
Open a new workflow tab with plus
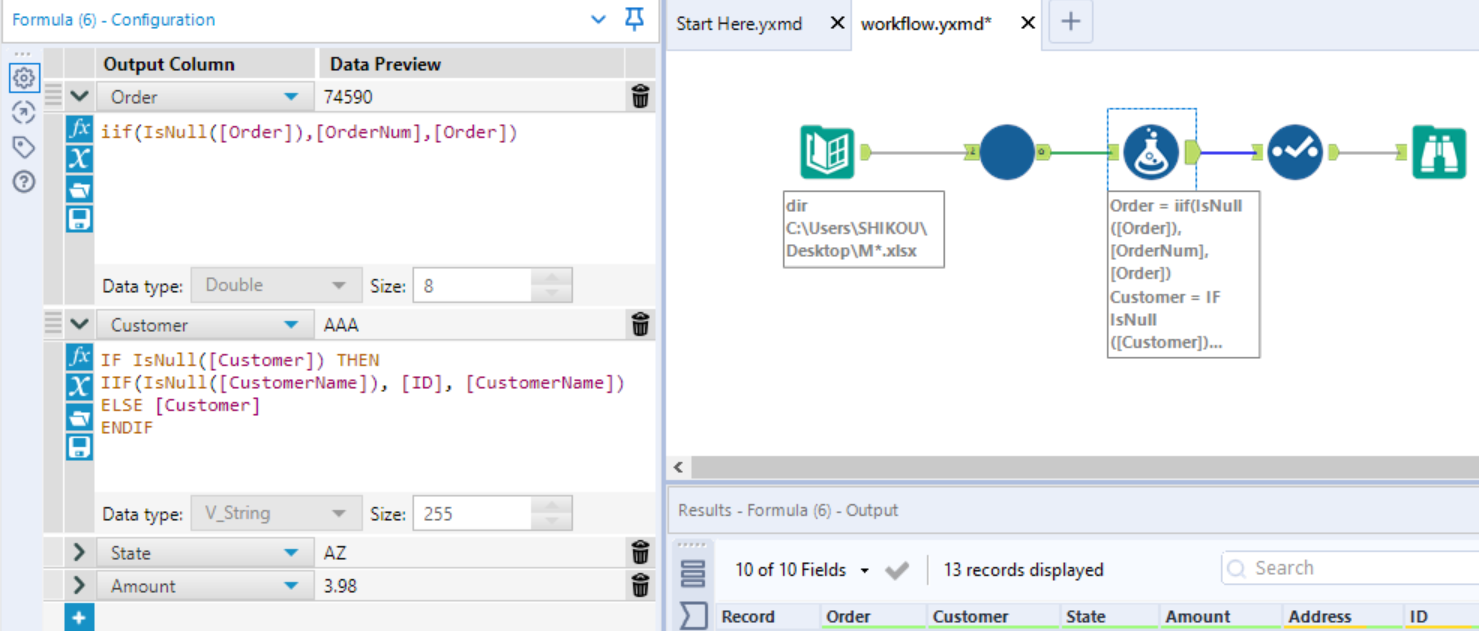coord(1070,22)
